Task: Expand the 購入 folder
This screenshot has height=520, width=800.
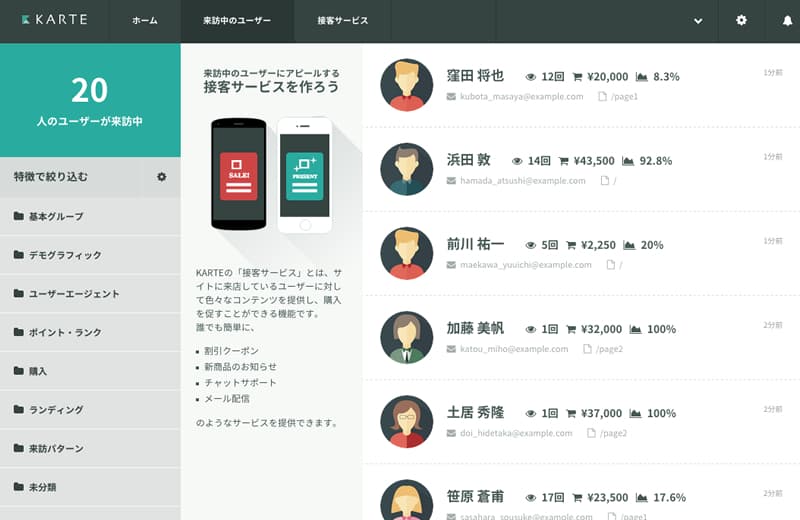Action: (x=90, y=371)
